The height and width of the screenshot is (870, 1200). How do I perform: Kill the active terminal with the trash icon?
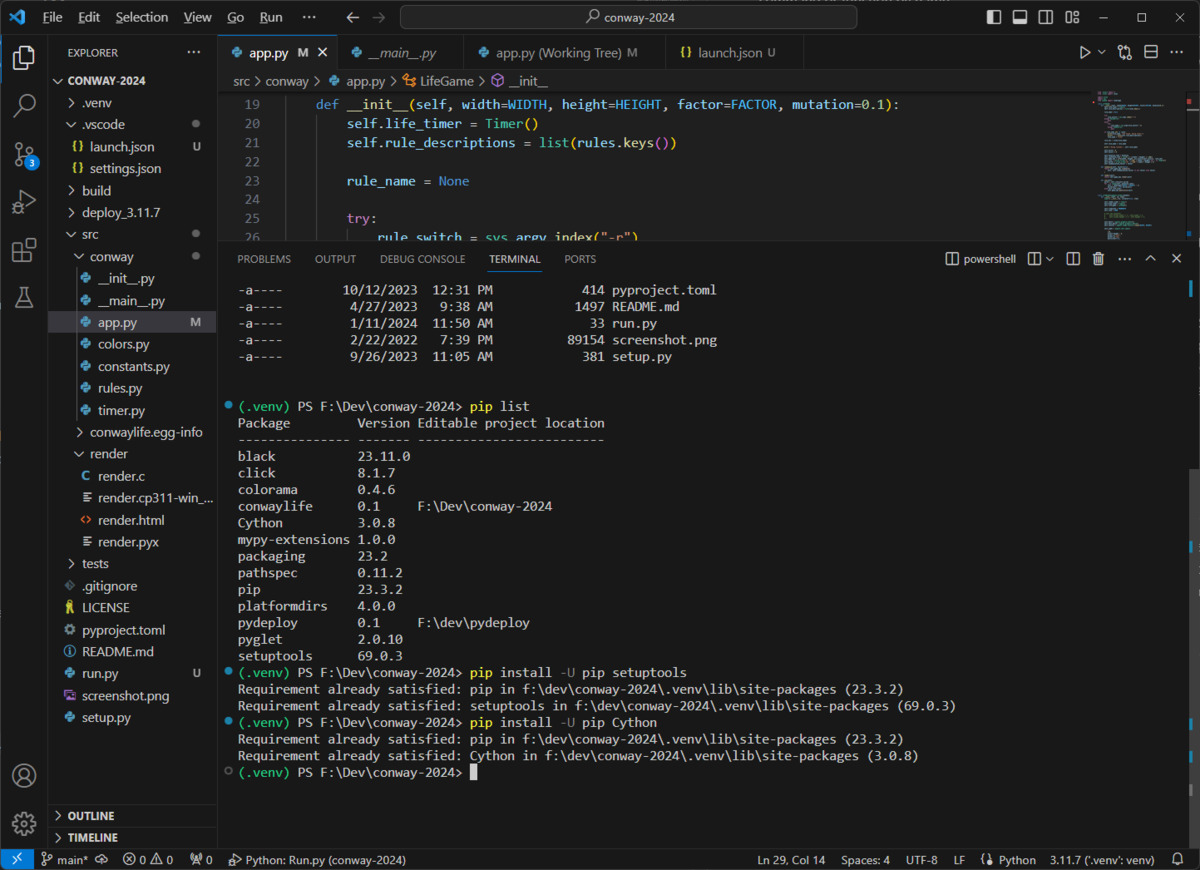point(1098,258)
